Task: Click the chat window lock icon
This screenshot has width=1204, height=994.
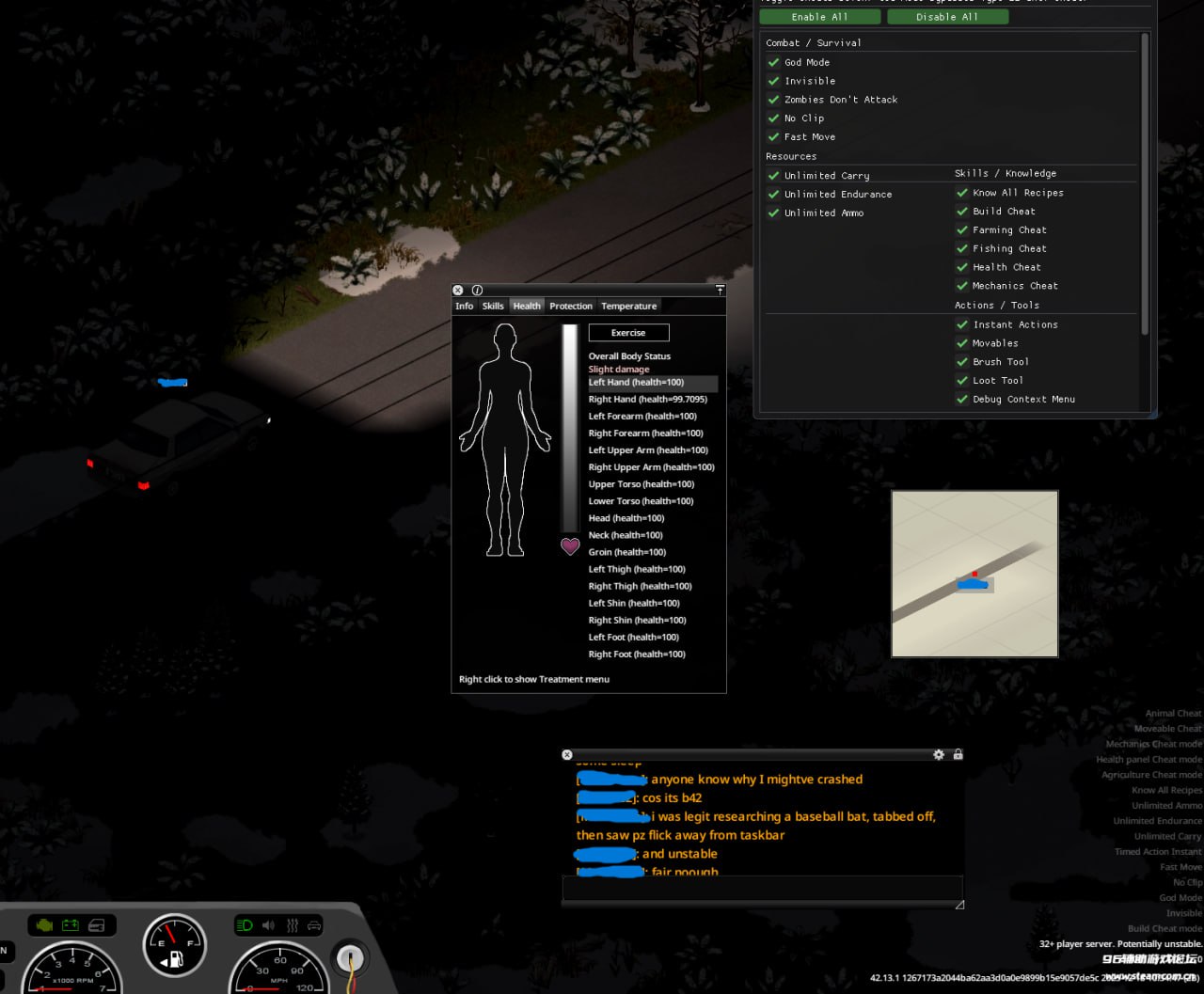Action: click(958, 754)
